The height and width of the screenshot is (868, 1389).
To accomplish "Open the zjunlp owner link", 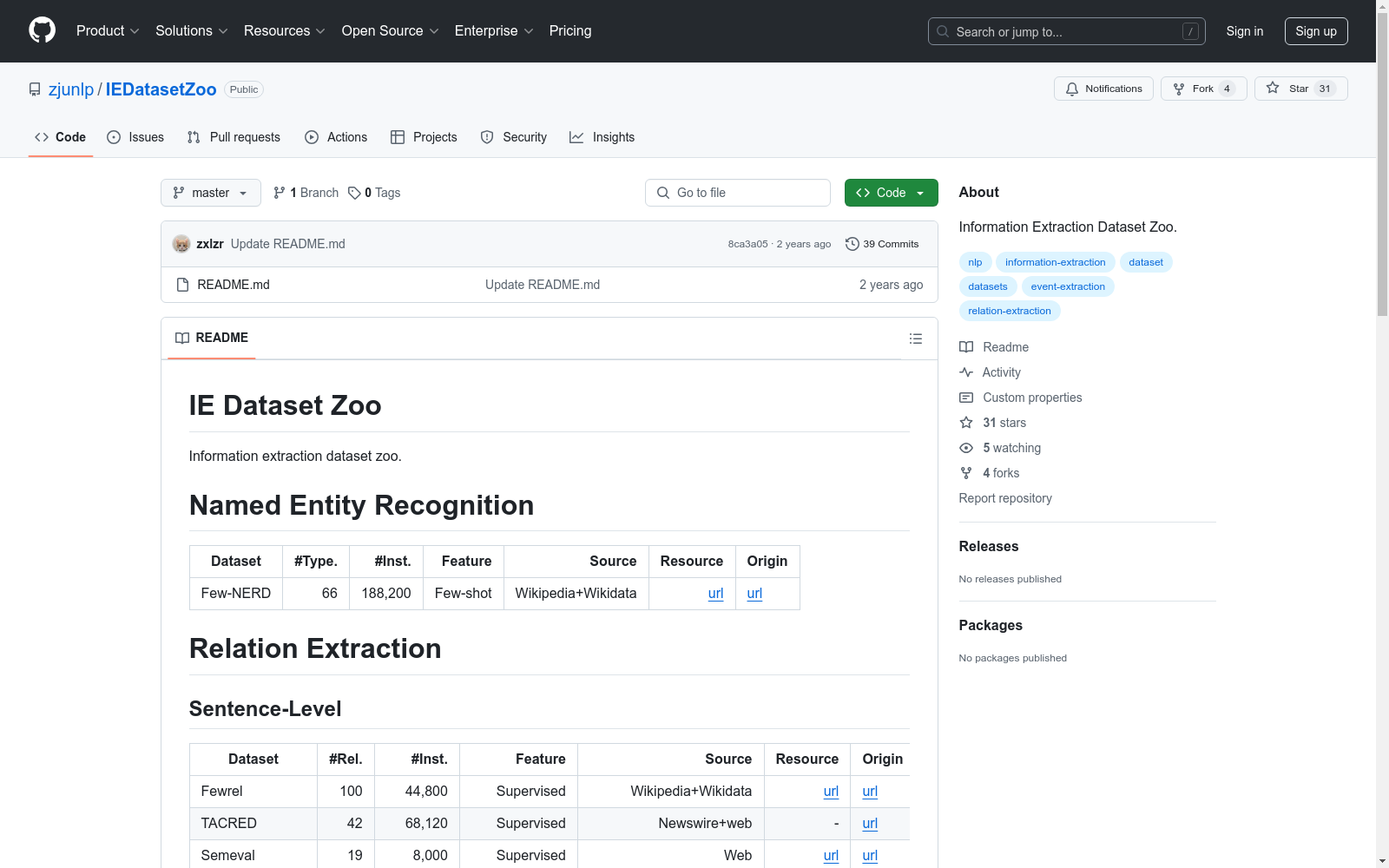I will [x=71, y=89].
